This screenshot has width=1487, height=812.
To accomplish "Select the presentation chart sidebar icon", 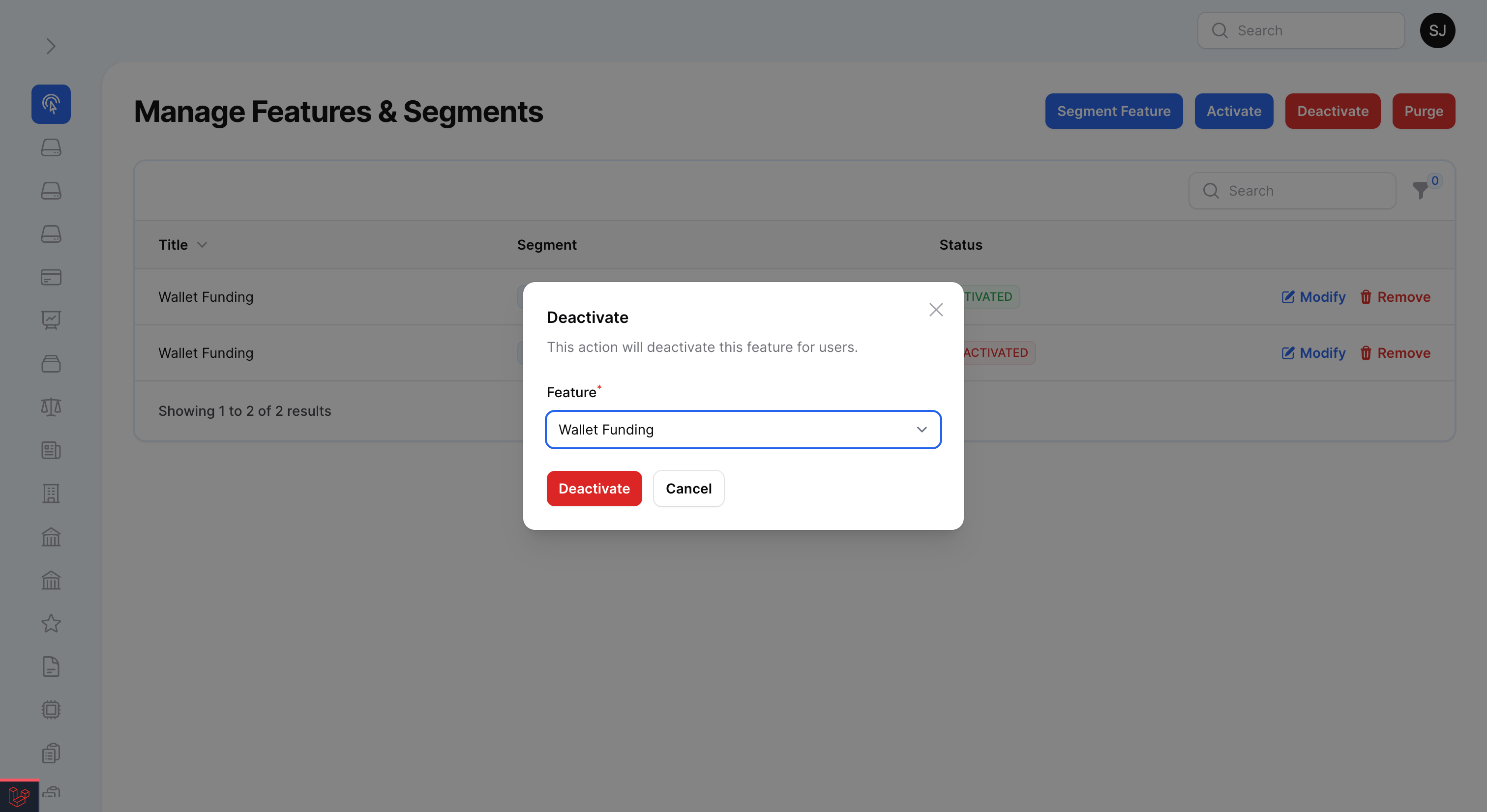I will pos(51,320).
